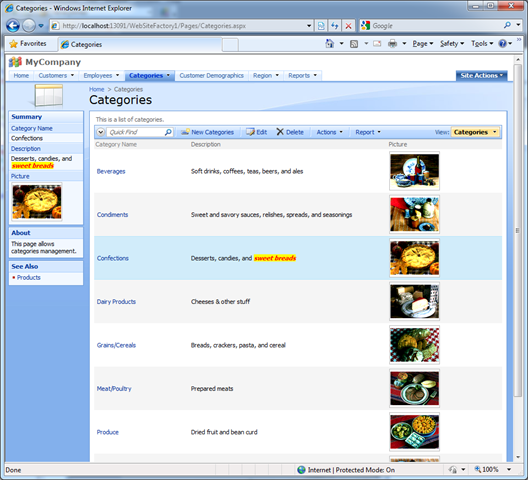This screenshot has width=528, height=480.
Task: Click the browser Back arrow button
Action: click(13, 26)
